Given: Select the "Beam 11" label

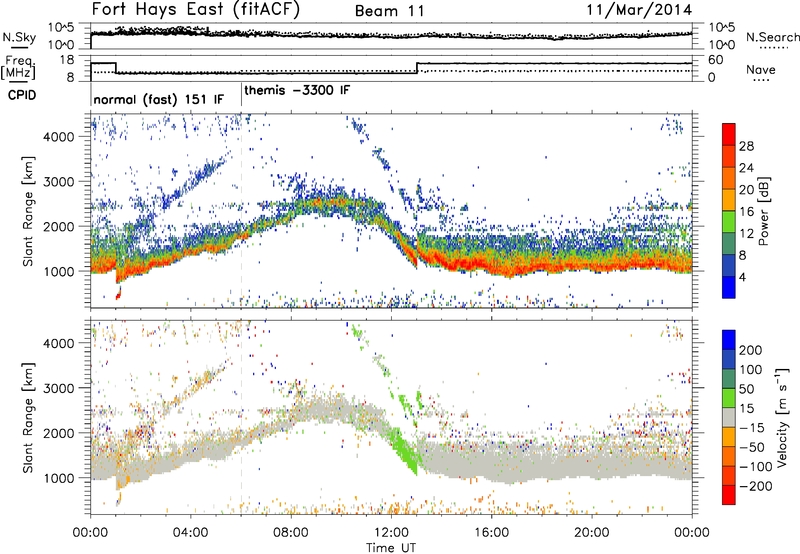Looking at the screenshot, I should click(390, 11).
